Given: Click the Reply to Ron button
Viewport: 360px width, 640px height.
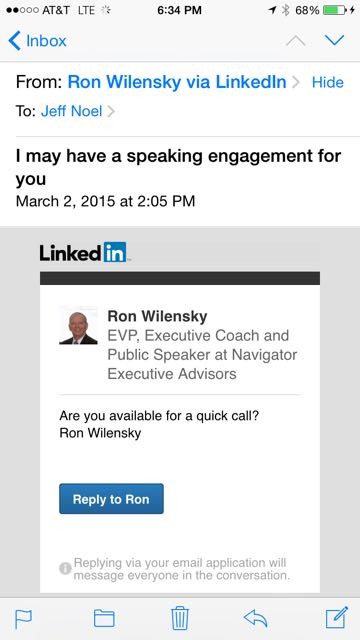Looking at the screenshot, I should [111, 499].
